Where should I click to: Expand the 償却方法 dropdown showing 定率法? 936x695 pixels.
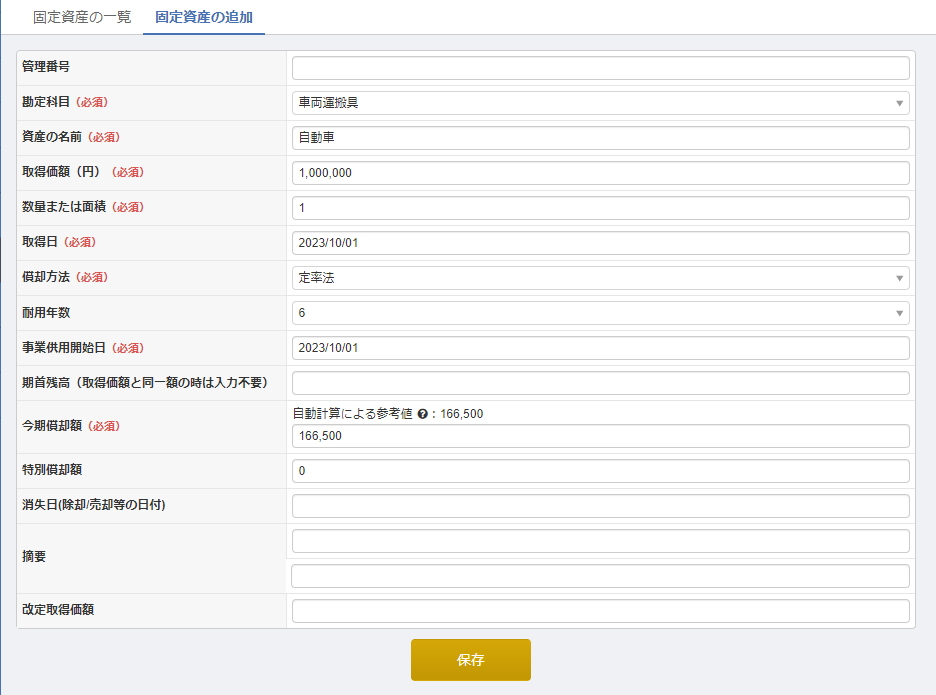point(600,278)
